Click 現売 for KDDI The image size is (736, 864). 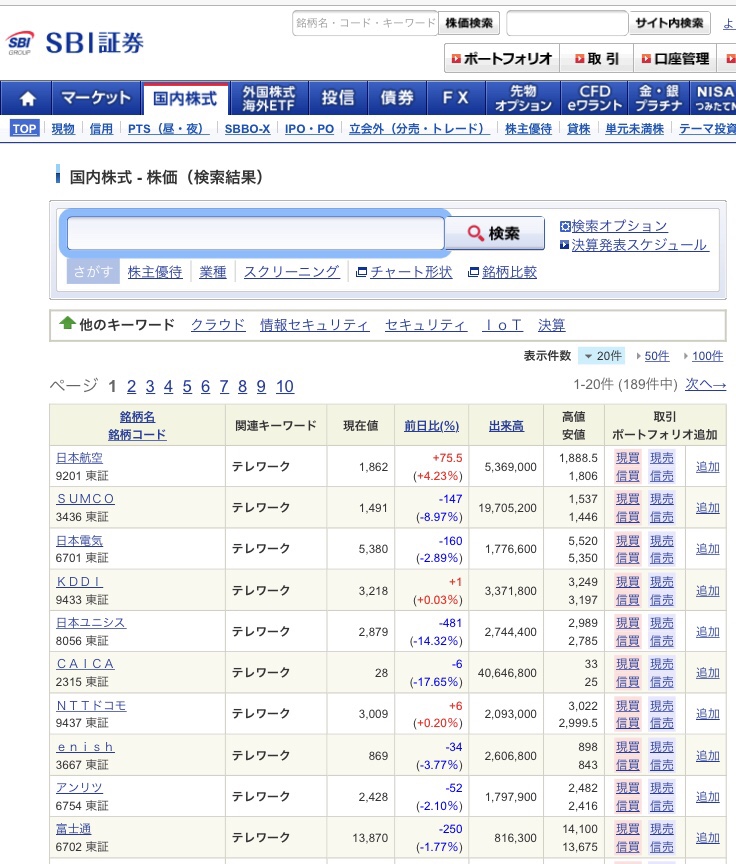tap(662, 582)
